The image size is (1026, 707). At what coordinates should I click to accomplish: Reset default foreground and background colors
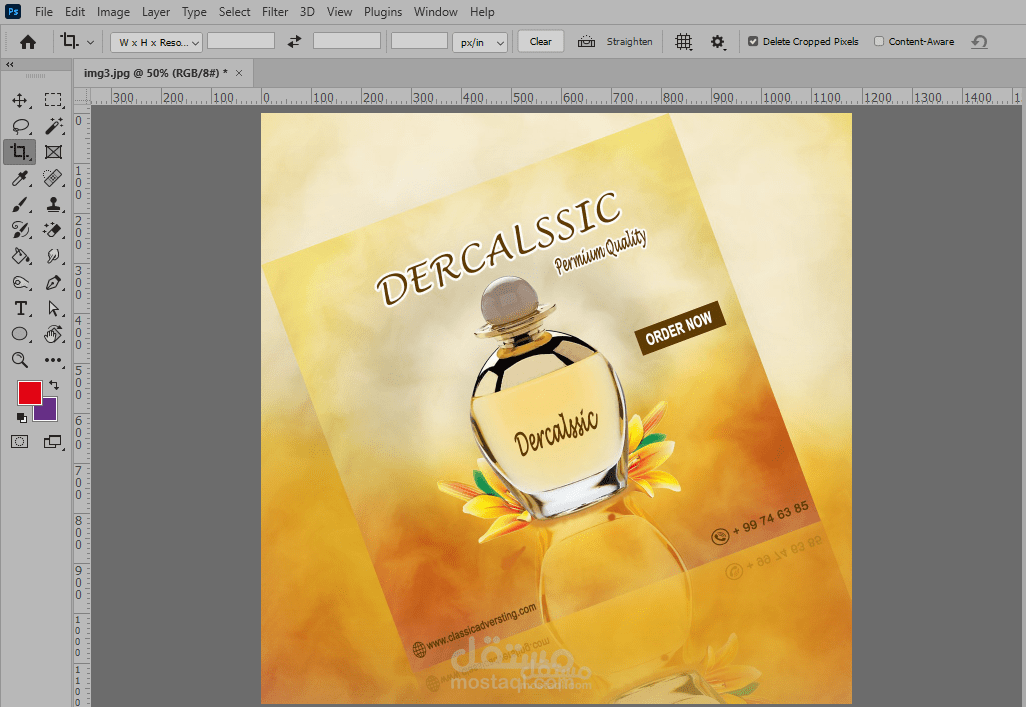coord(22,418)
